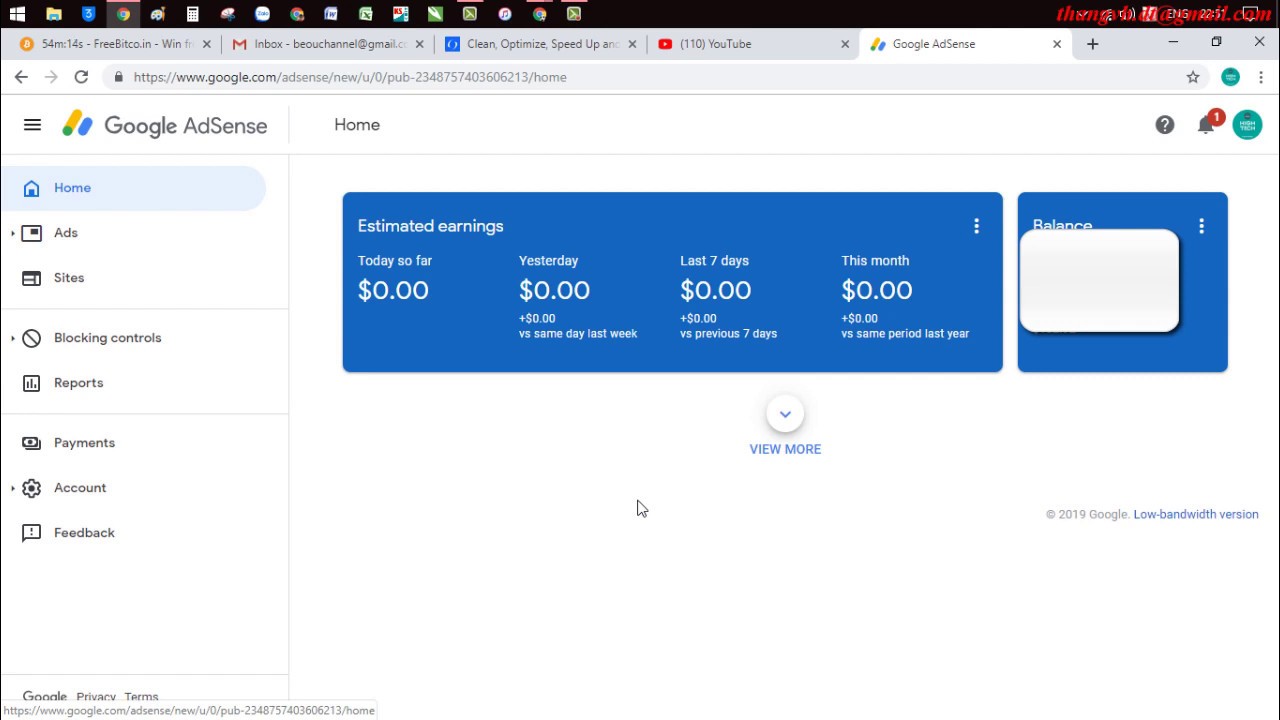Click the Home icon in the sidebar
1280x720 pixels.
coord(32,188)
